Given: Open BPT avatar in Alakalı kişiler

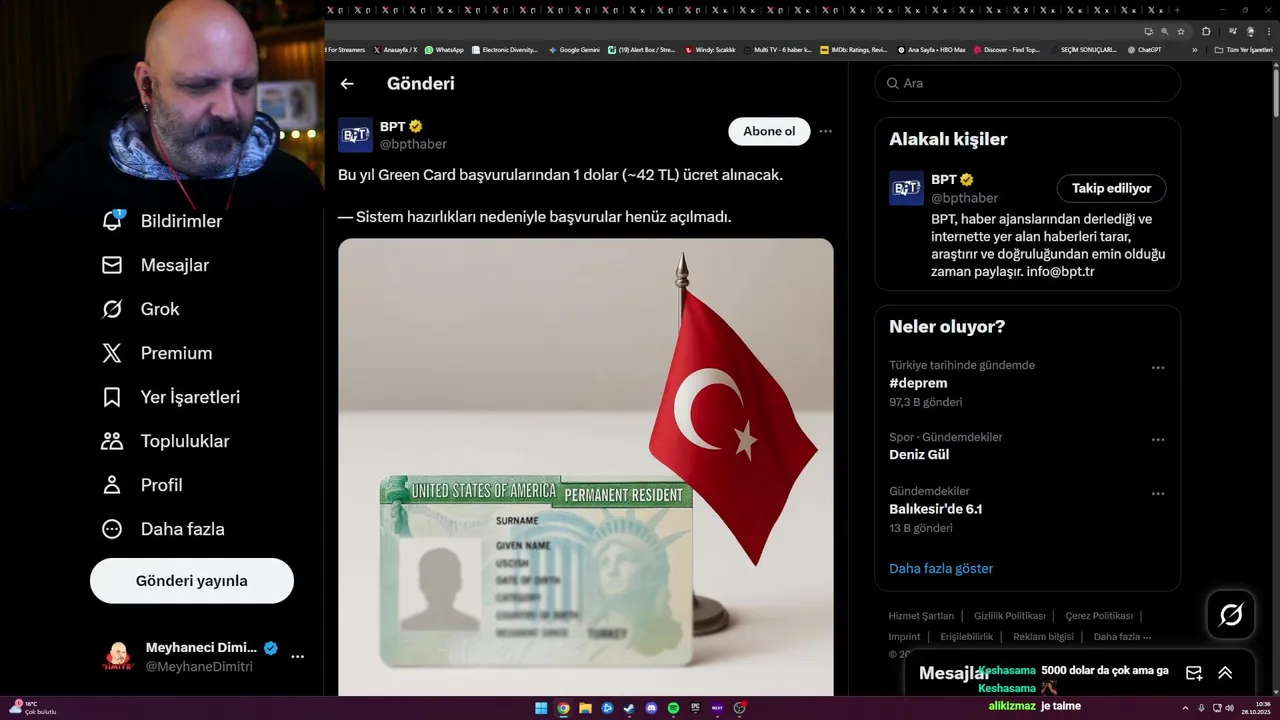Looking at the screenshot, I should coord(906,188).
